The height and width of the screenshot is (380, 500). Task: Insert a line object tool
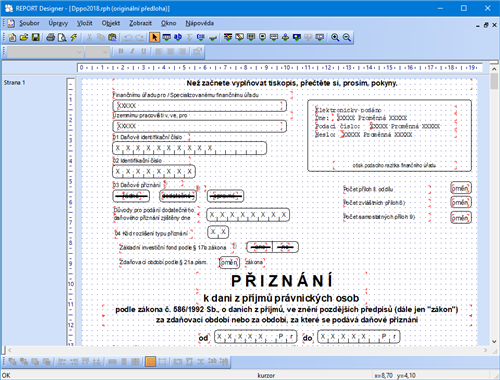coord(212,37)
